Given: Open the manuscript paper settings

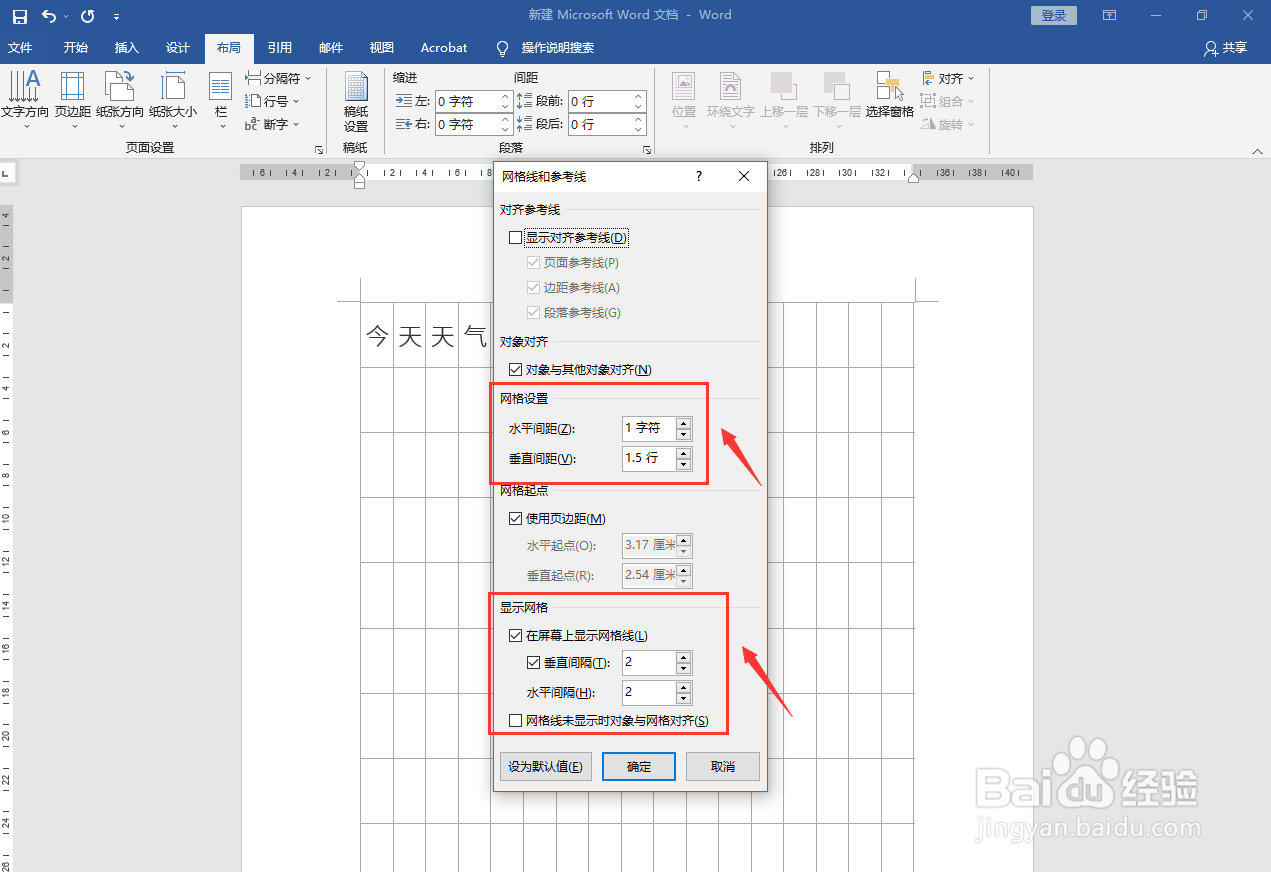Looking at the screenshot, I should point(356,102).
